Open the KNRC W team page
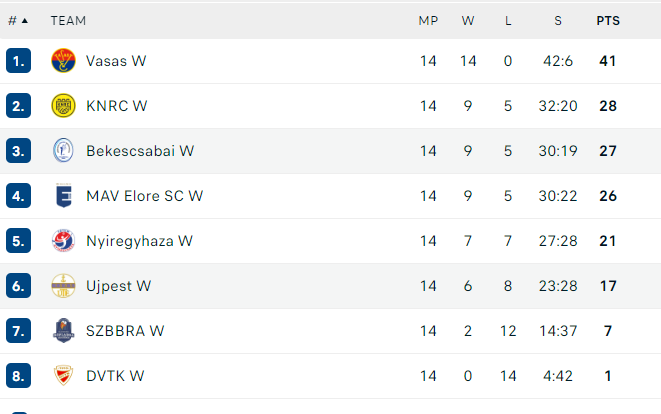This screenshot has height=414, width=661. click(117, 106)
